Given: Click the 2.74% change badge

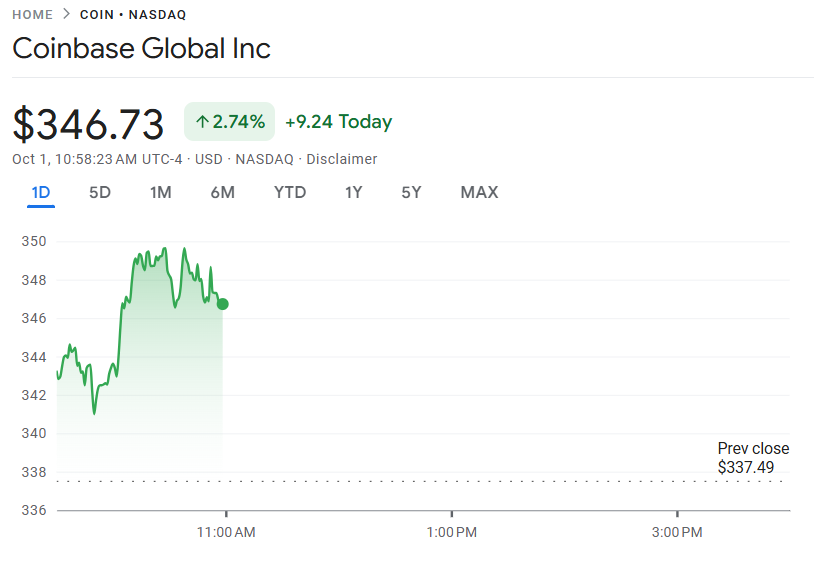Looking at the screenshot, I should [x=229, y=122].
